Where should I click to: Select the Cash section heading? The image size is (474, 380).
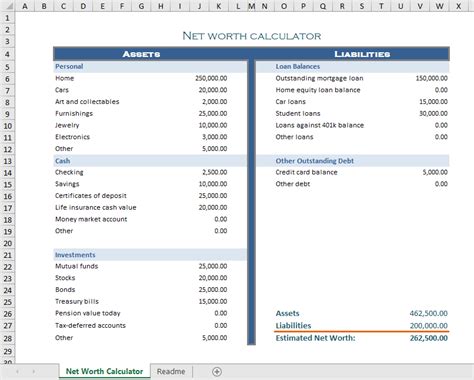[63, 161]
